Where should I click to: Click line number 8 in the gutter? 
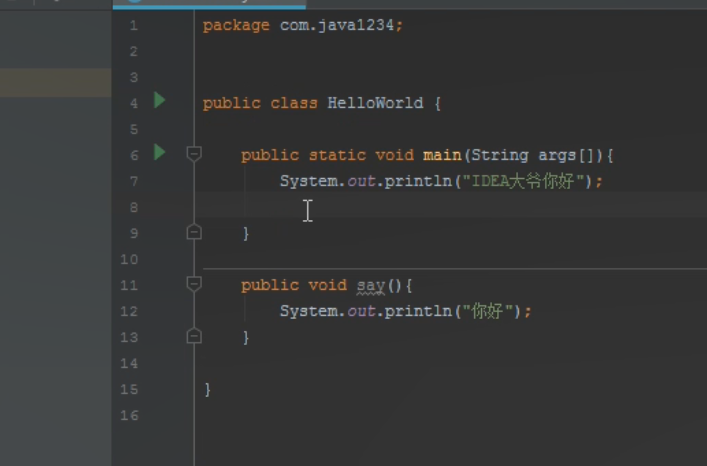tap(133, 207)
